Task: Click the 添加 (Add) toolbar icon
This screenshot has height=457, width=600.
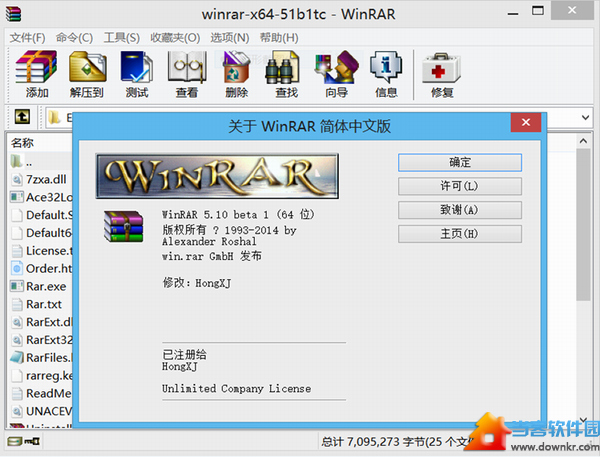Action: (x=36, y=67)
